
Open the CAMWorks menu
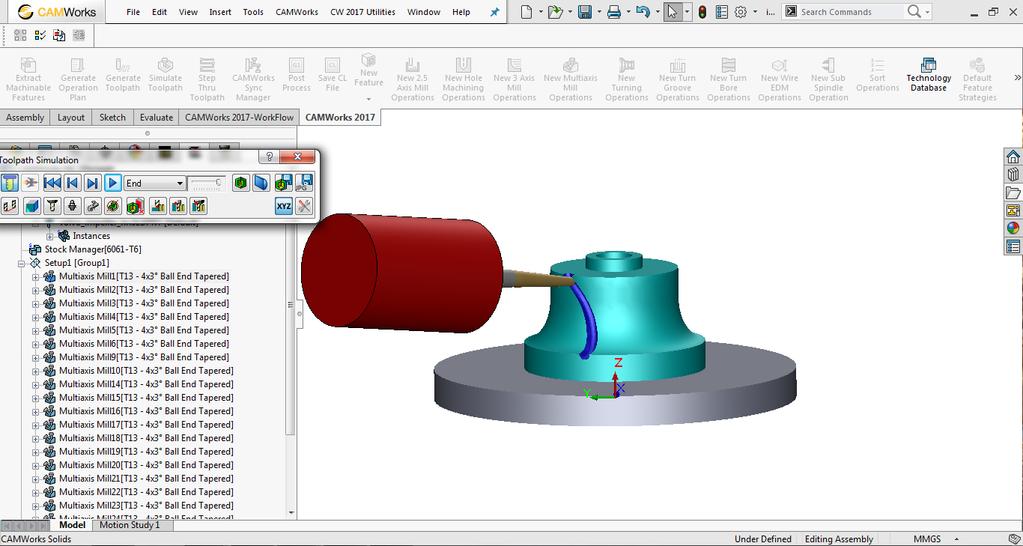point(297,12)
